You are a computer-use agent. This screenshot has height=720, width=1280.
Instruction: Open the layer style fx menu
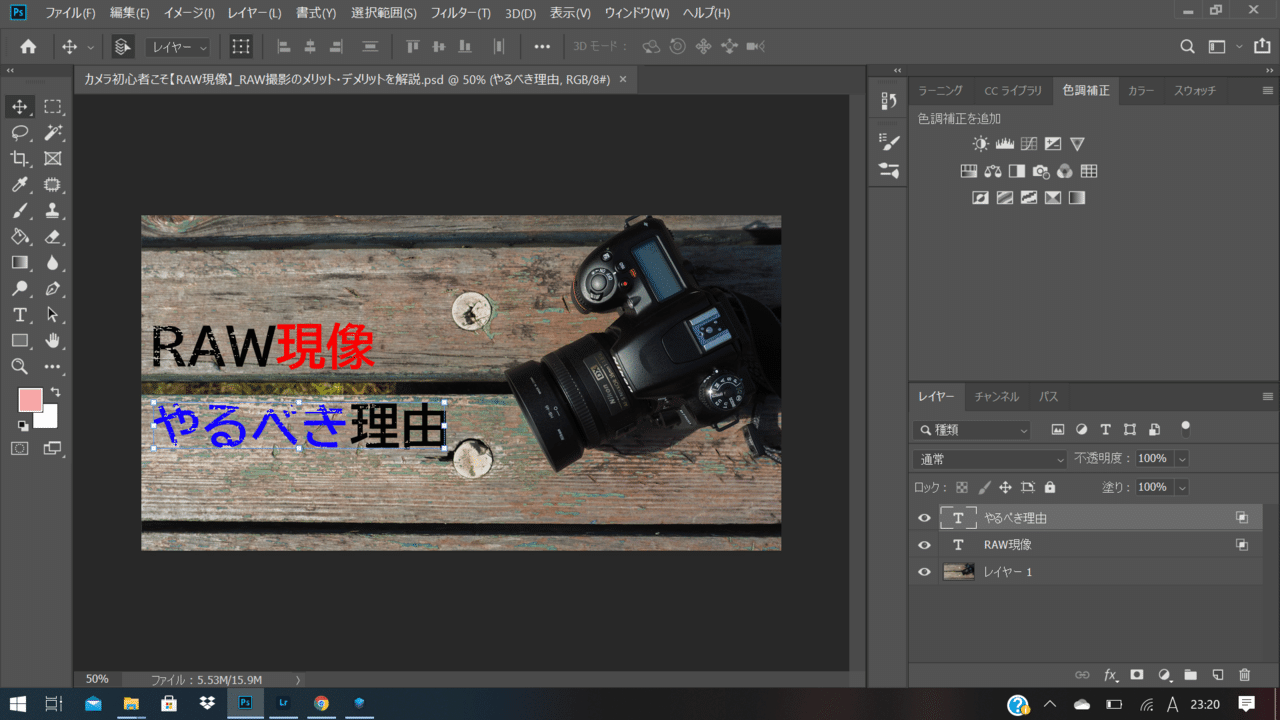1110,675
